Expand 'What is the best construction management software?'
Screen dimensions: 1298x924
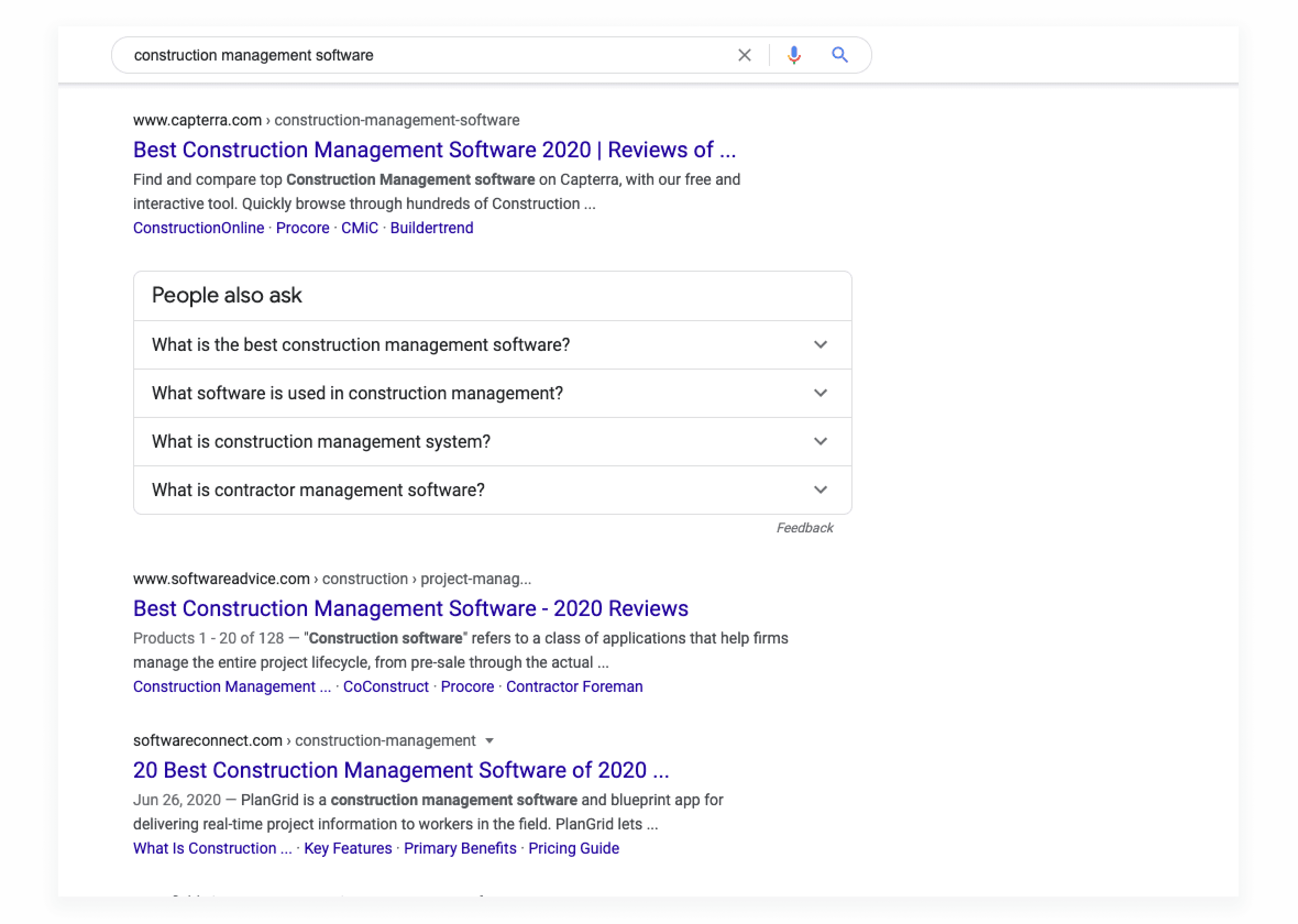coord(493,345)
